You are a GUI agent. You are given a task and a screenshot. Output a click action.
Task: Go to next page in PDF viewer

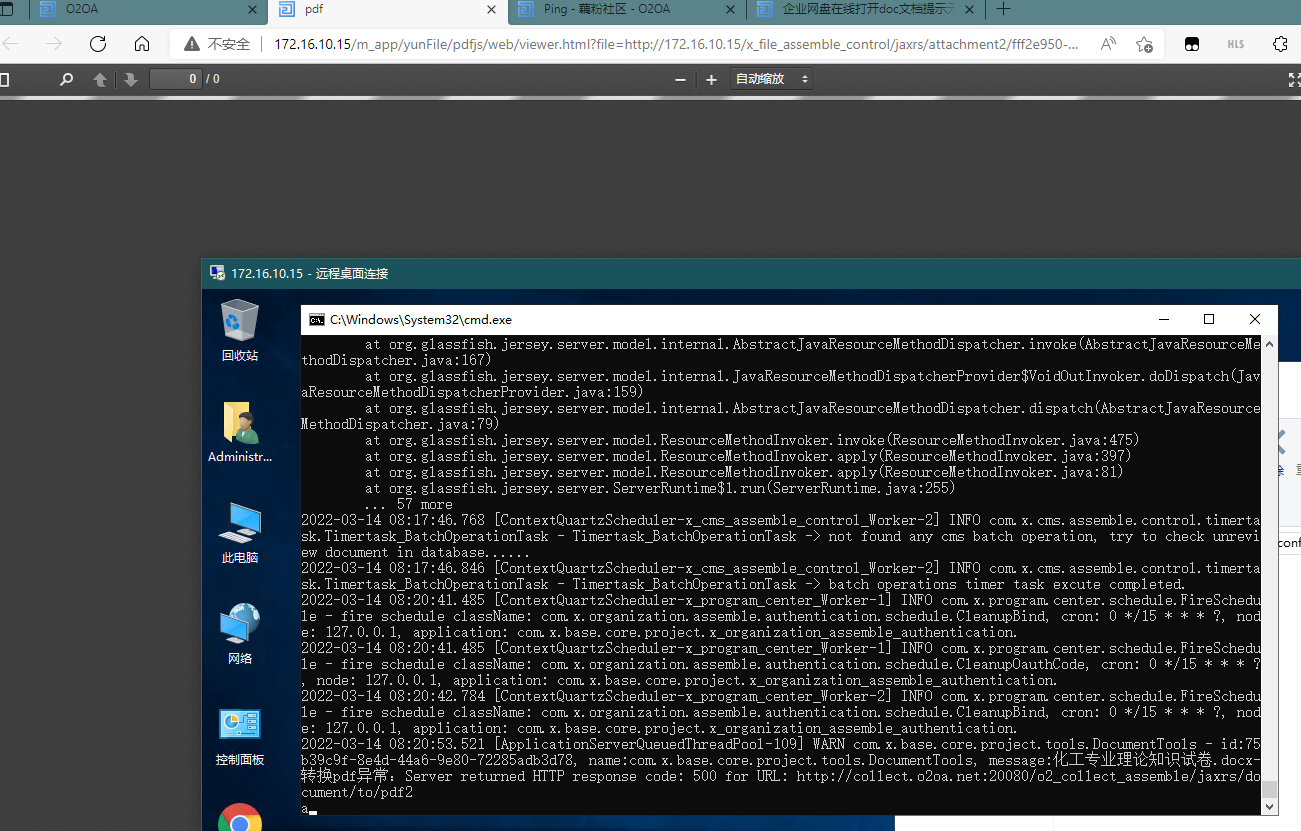click(x=130, y=79)
